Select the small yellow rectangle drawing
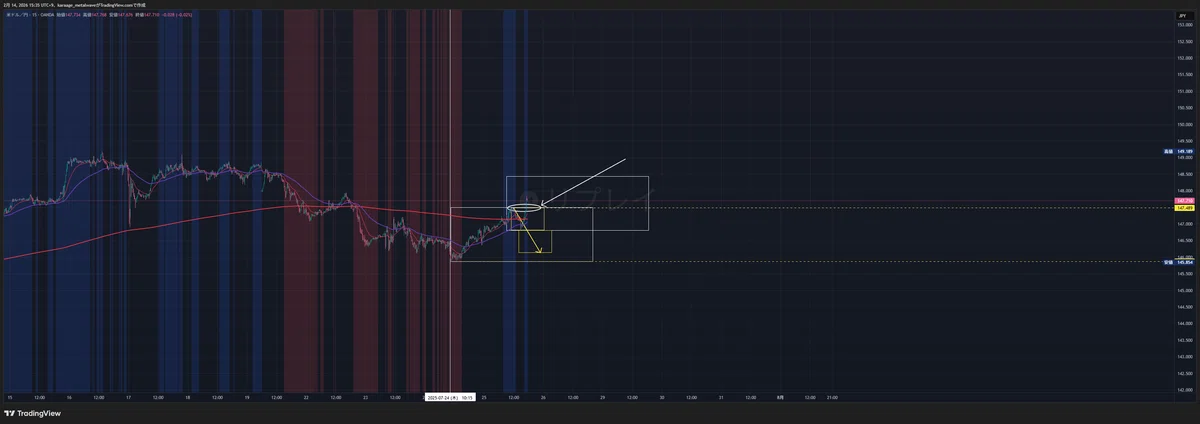This screenshot has width=1200, height=424. (535, 241)
